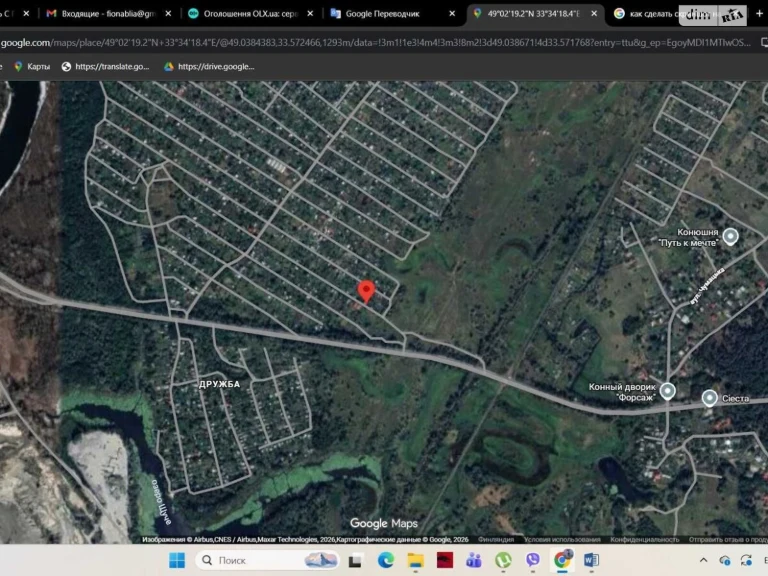Viewport: 768px width, 576px height.
Task: Open the red app icon on taskbar
Action: coord(445,560)
